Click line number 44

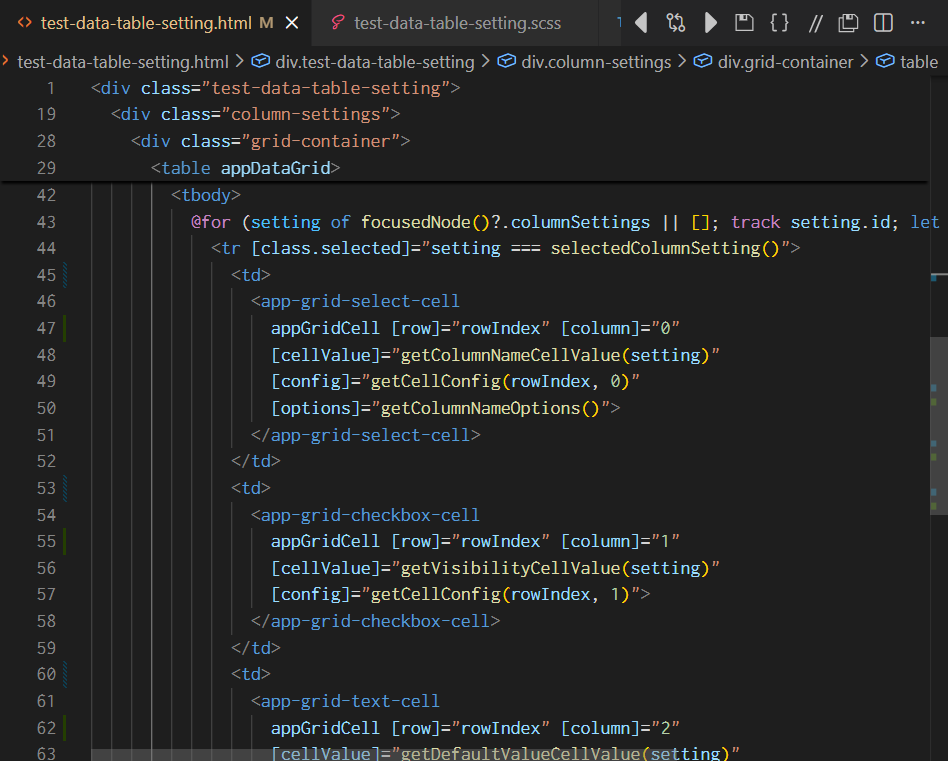tap(46, 248)
